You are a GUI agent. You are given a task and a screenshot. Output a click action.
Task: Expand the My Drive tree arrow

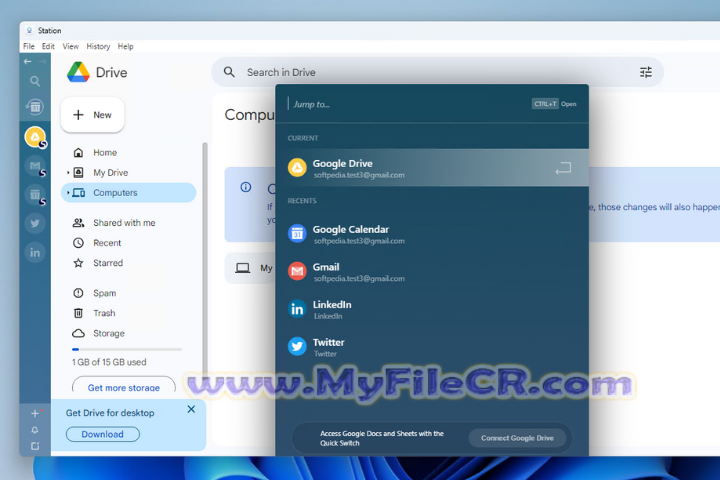click(x=68, y=173)
